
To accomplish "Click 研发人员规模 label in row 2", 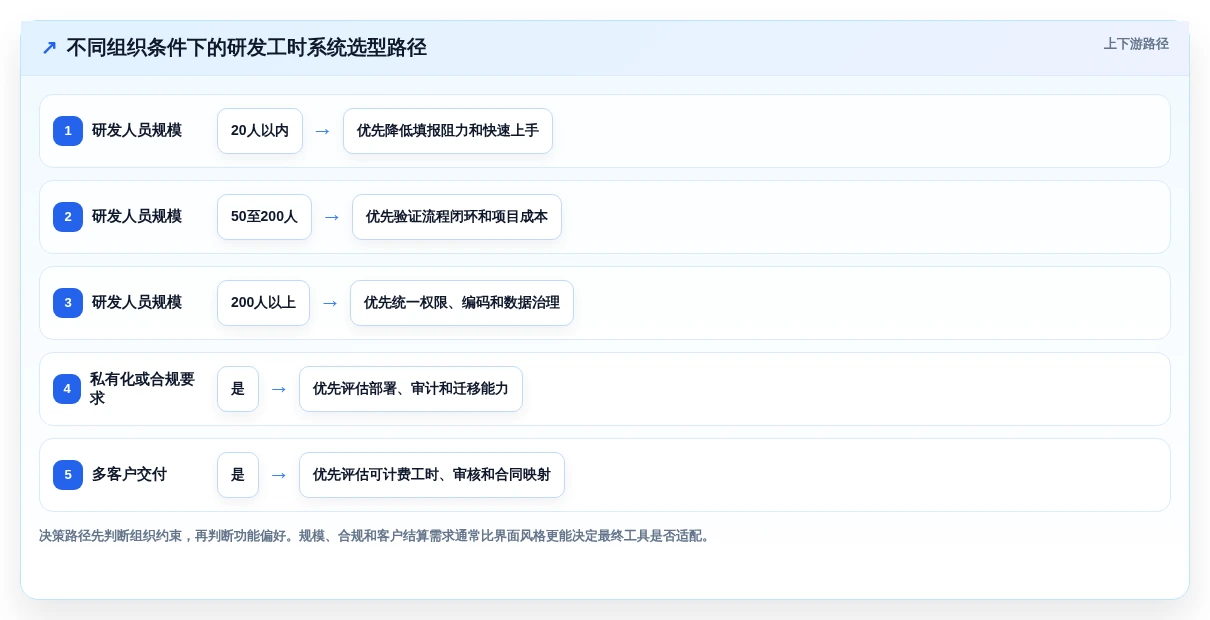I will (x=137, y=217).
